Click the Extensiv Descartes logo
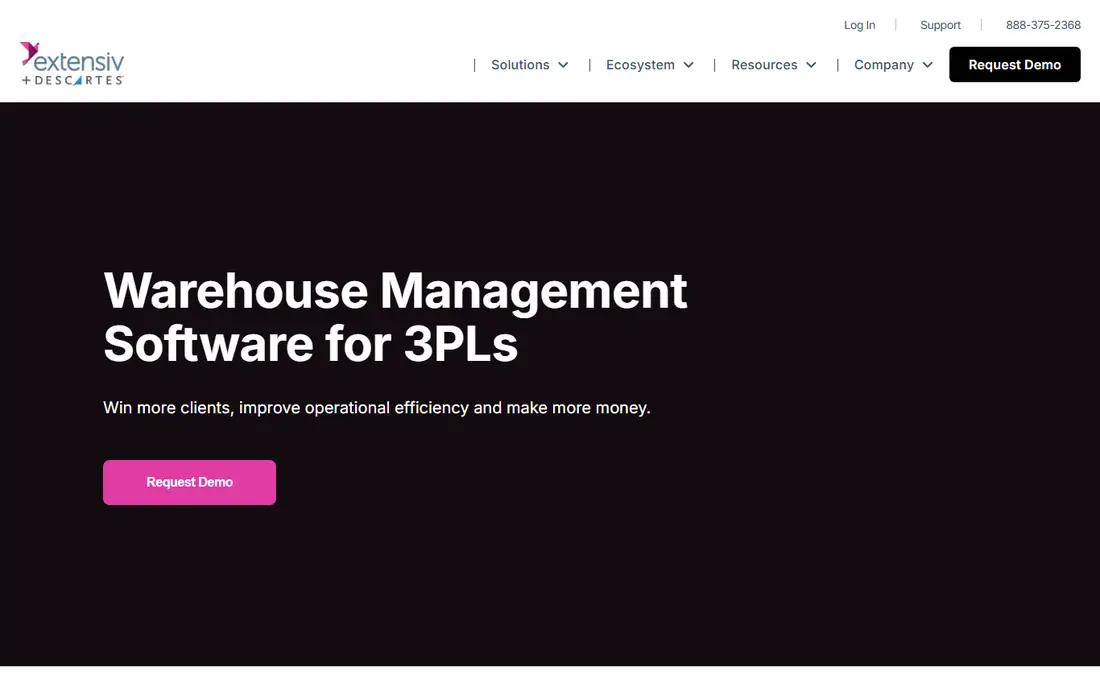Image resolution: width=1100 pixels, height=688 pixels. (72, 64)
